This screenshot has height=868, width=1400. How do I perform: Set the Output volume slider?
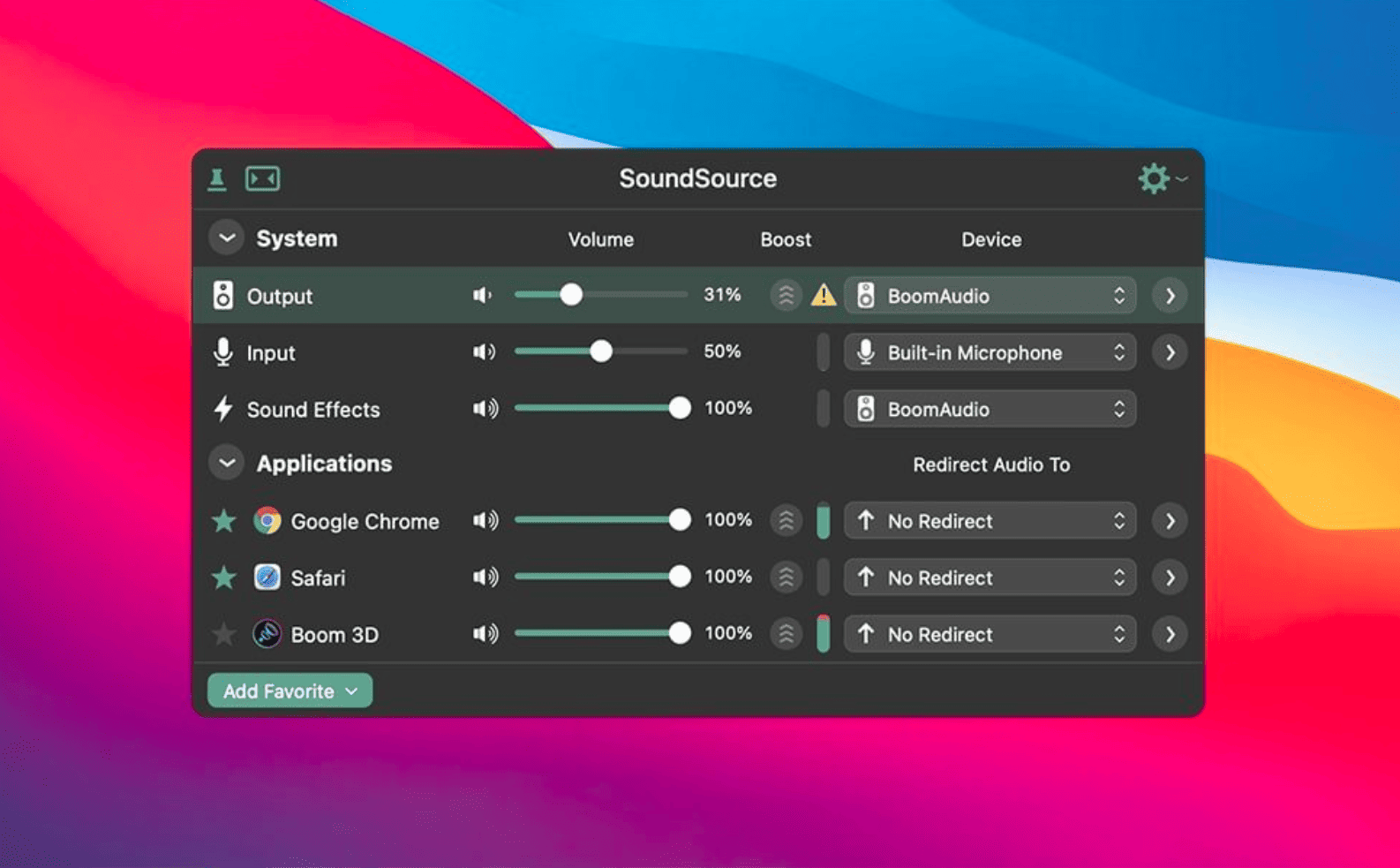click(600, 294)
